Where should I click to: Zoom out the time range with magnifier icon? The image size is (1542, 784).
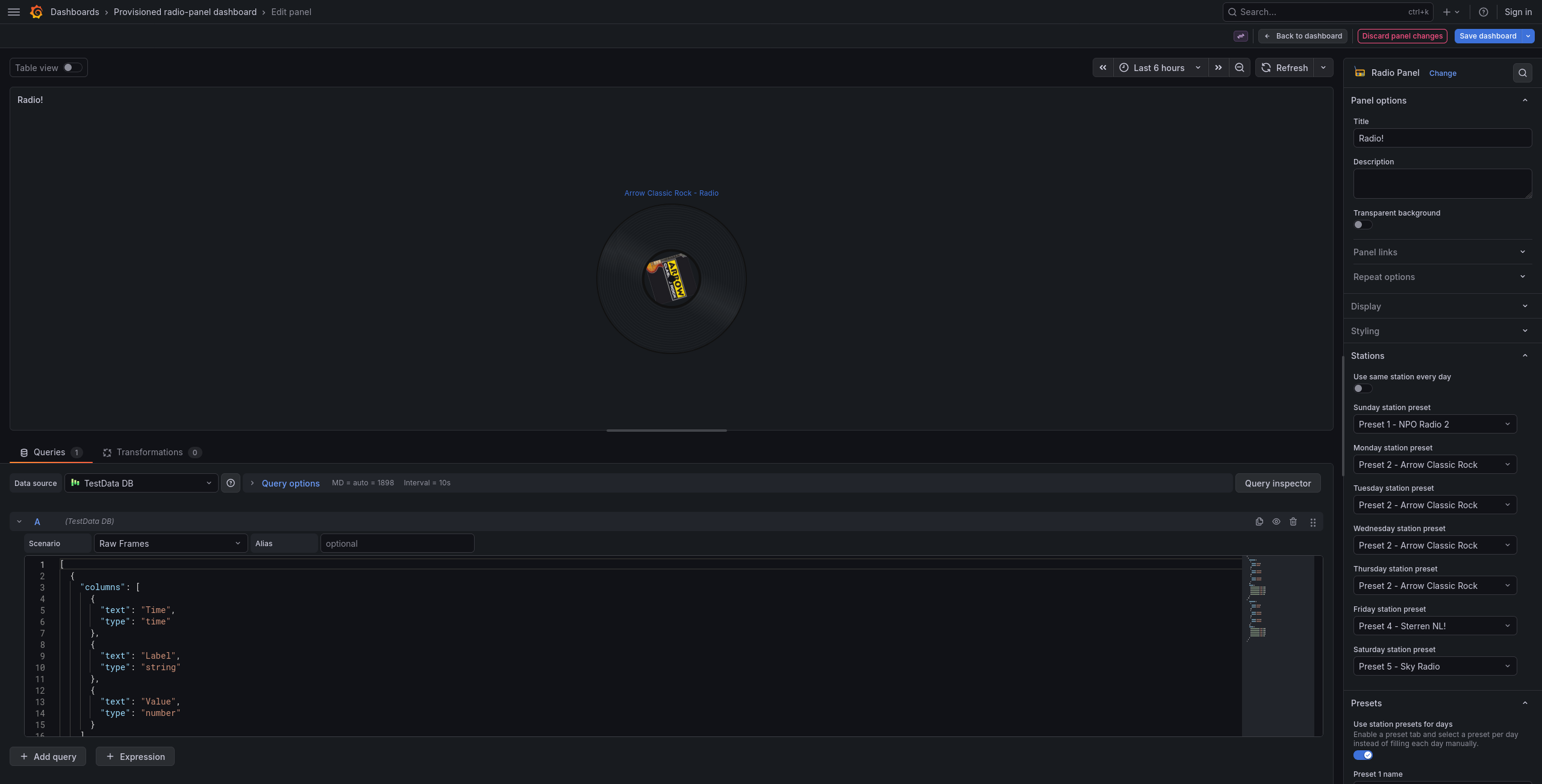tap(1239, 67)
